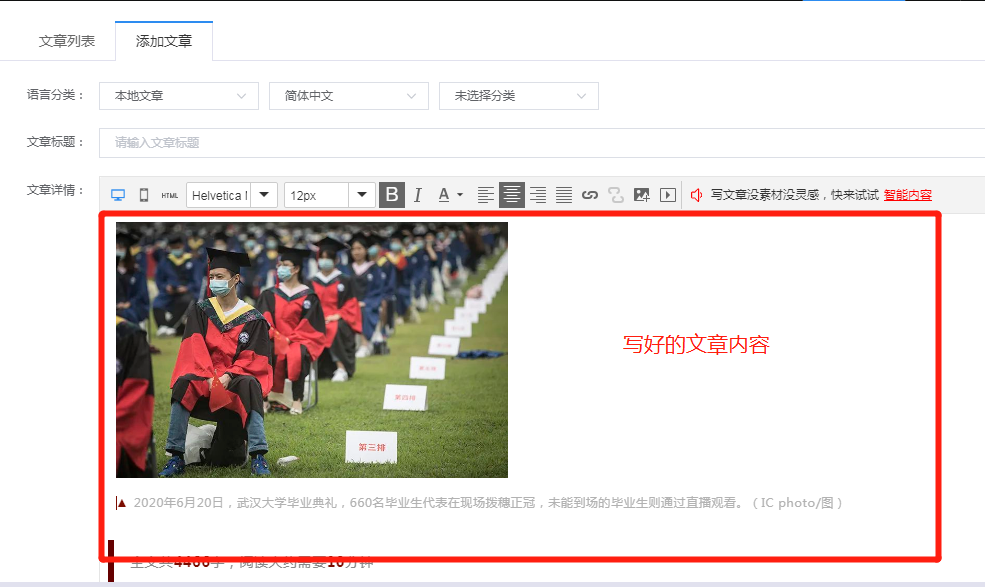Apply justified text alignment

(x=564, y=195)
